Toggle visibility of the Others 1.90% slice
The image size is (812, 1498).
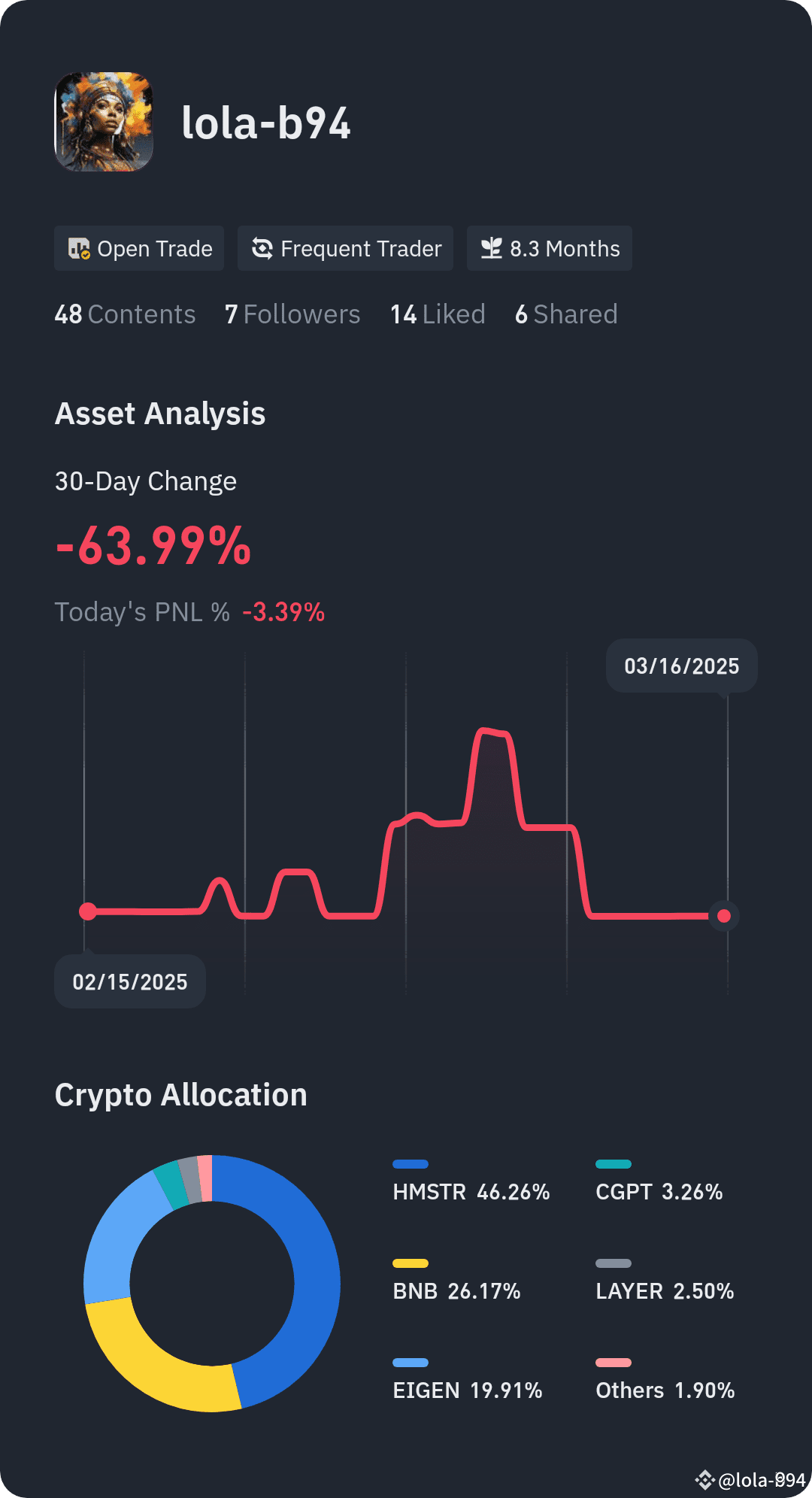[665, 1391]
